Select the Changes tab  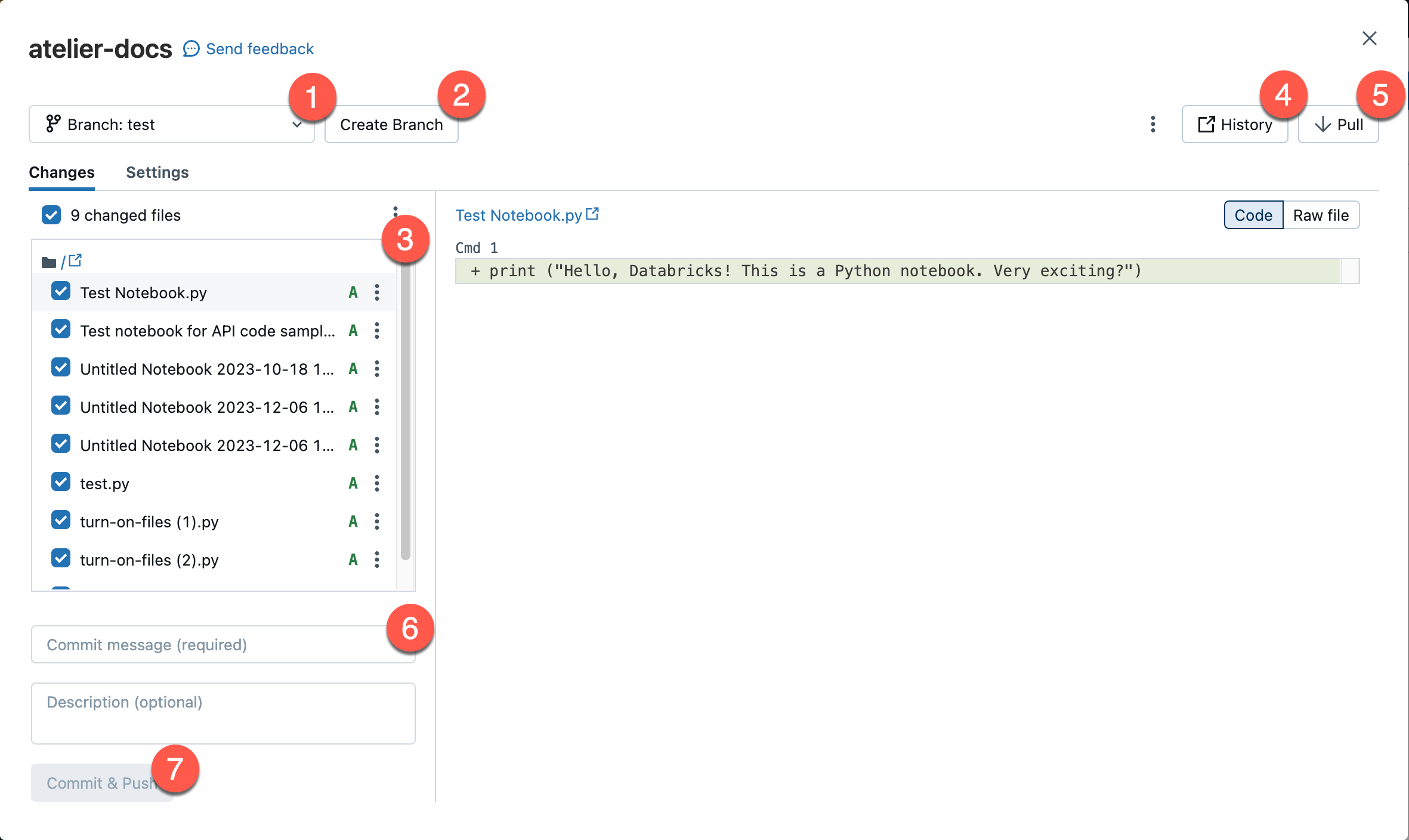62,171
